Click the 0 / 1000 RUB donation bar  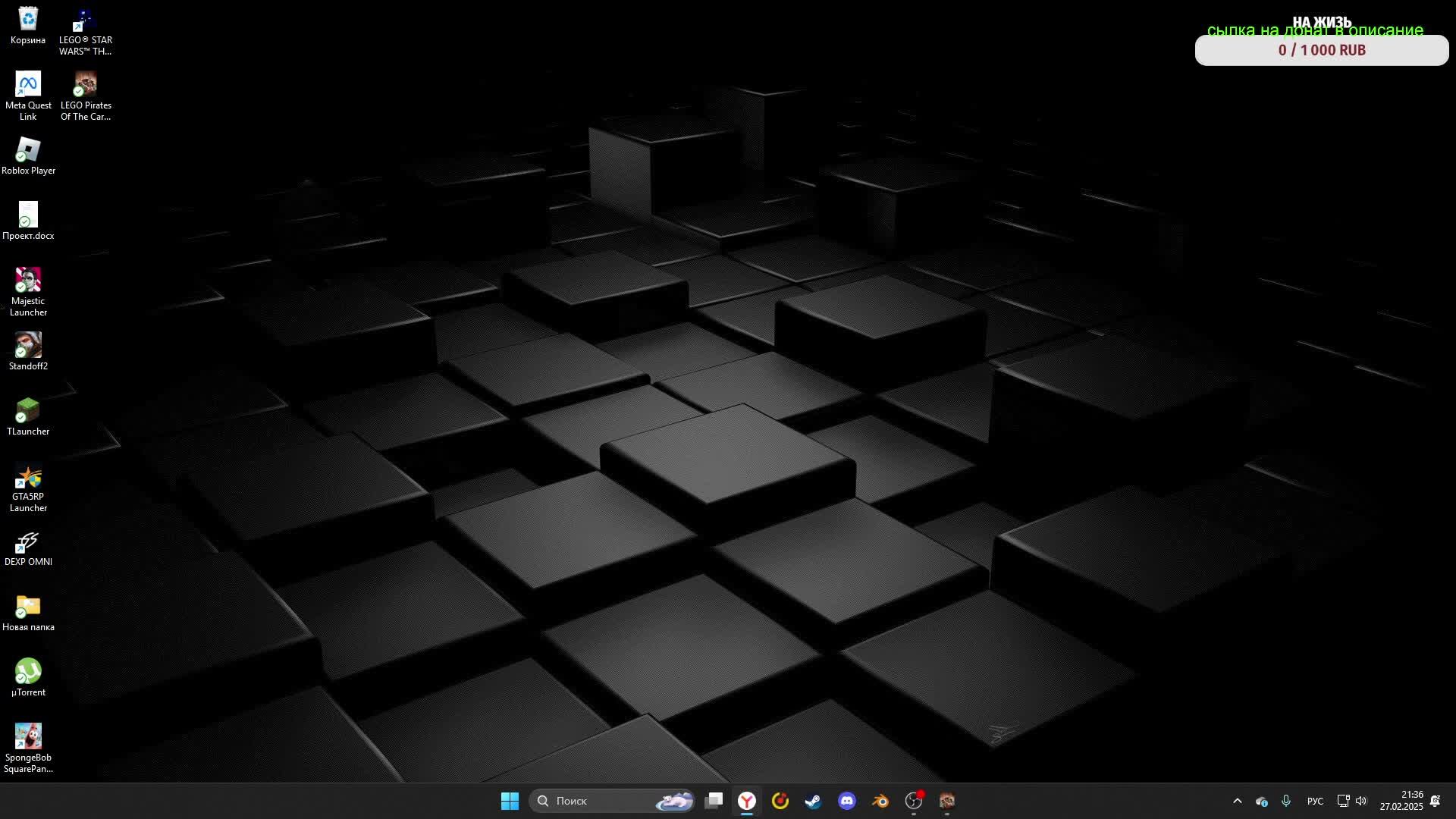point(1321,50)
